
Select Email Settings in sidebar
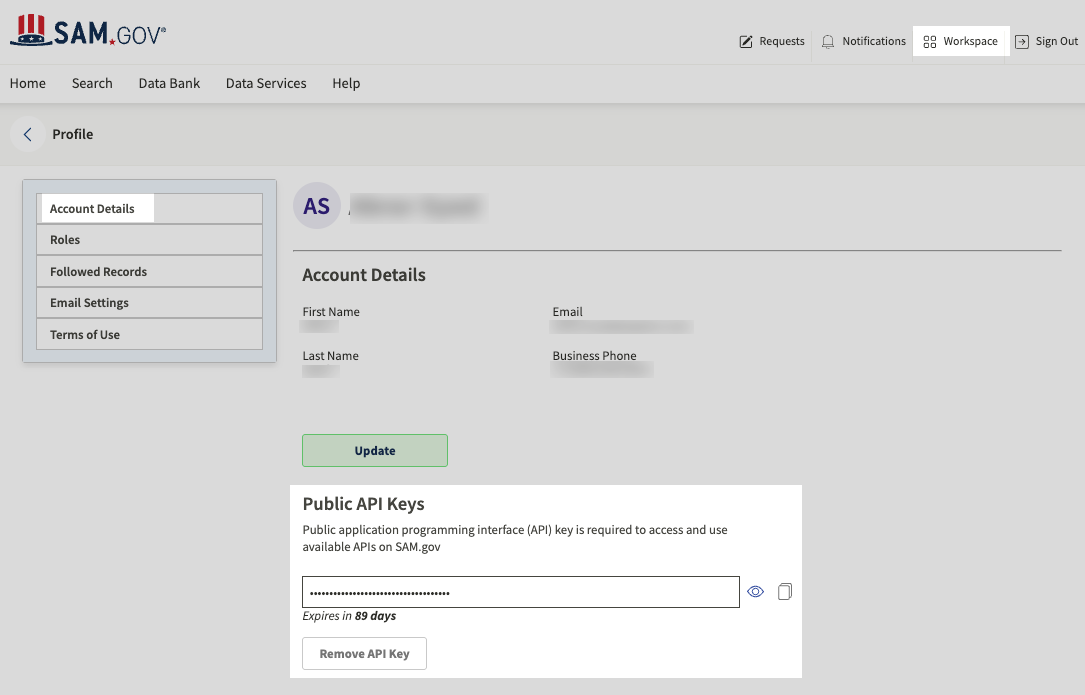(149, 303)
